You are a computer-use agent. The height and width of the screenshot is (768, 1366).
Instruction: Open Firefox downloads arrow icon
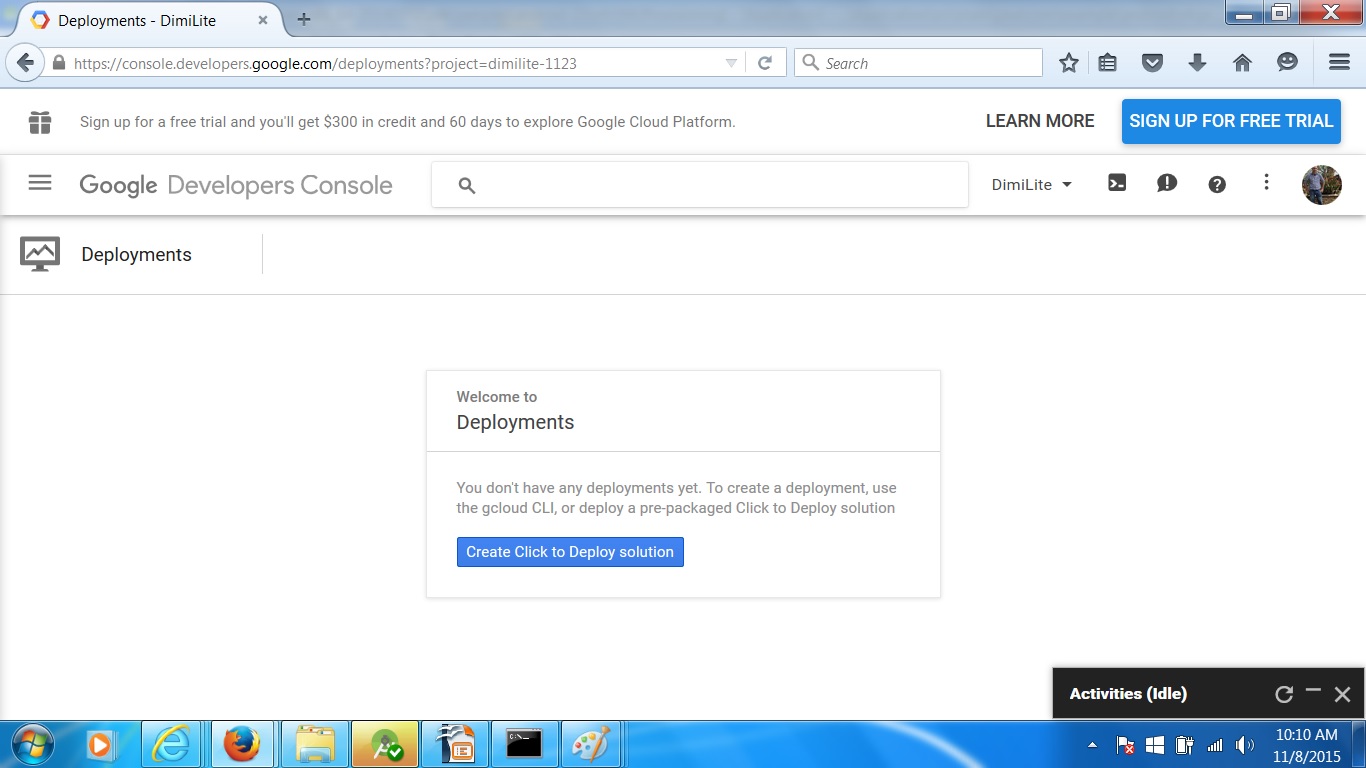tap(1197, 63)
